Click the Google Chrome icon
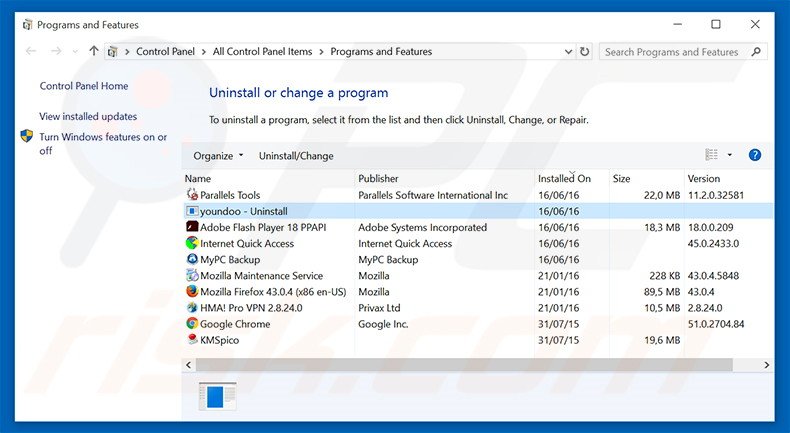This screenshot has height=433, width=790. (192, 324)
